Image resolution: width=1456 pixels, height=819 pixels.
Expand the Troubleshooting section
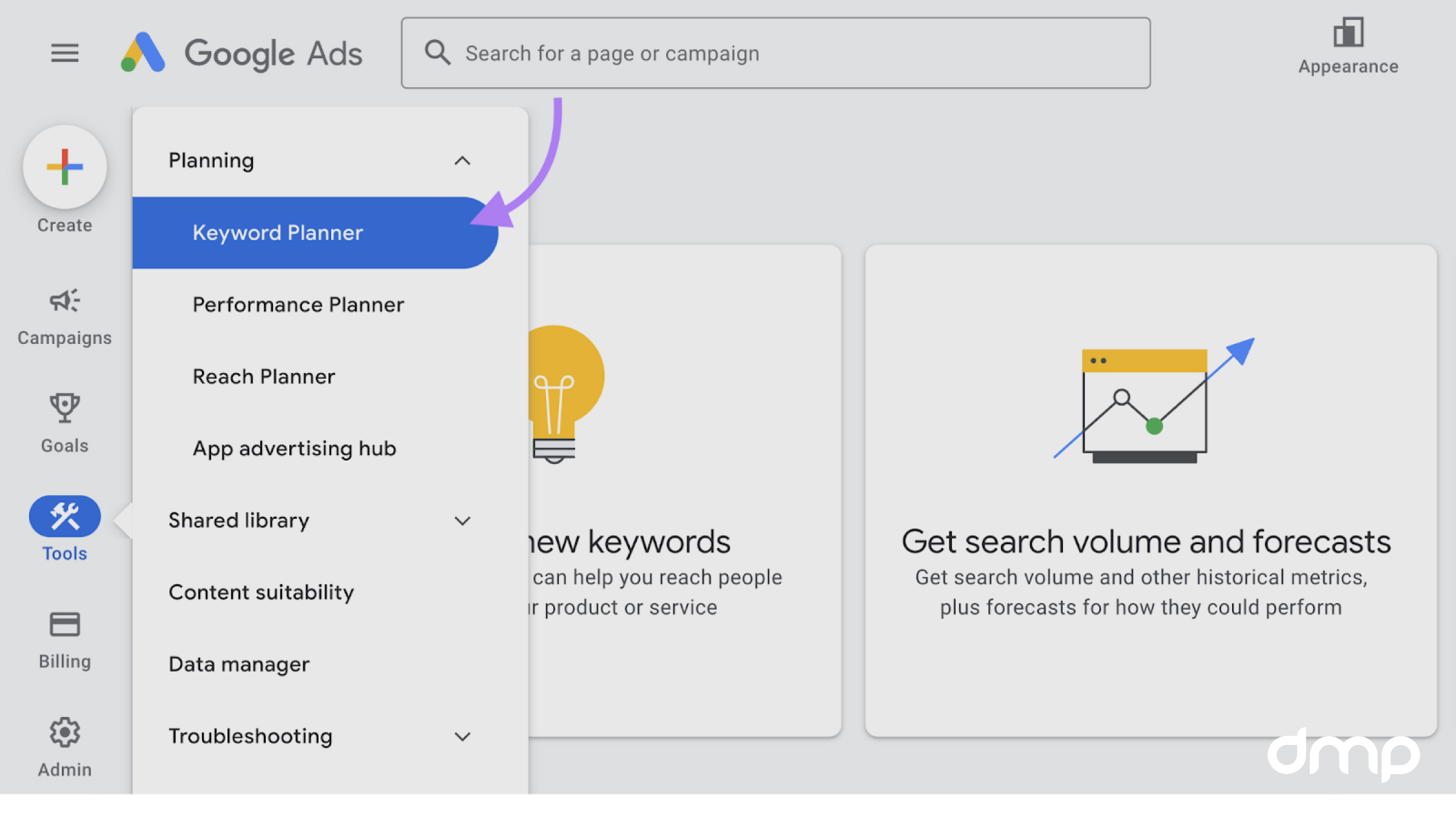pos(462,736)
